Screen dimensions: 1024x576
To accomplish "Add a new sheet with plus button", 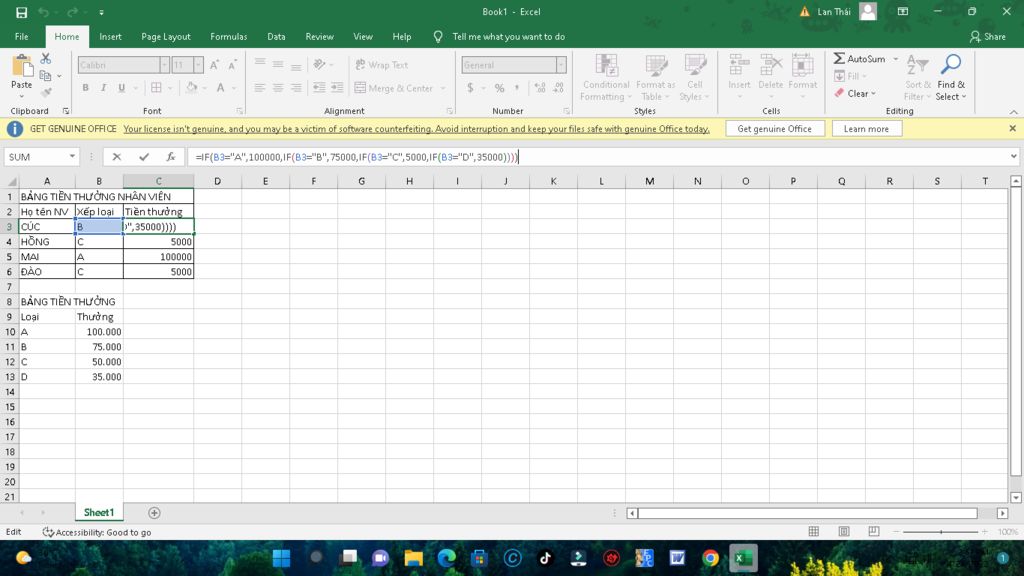I will coord(154,513).
